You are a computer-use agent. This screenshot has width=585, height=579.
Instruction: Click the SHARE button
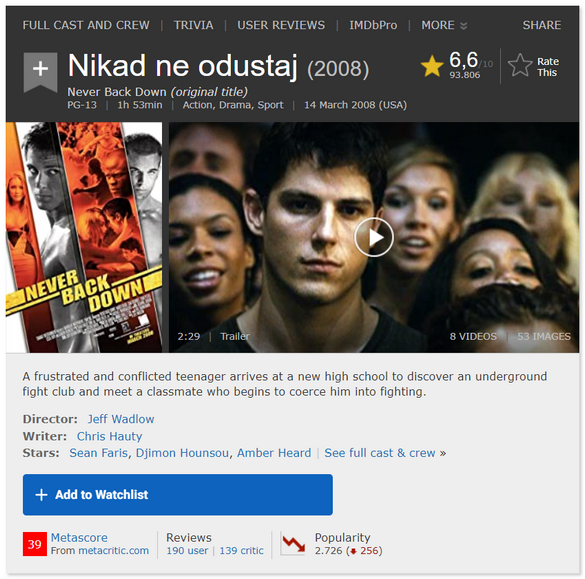tap(541, 25)
